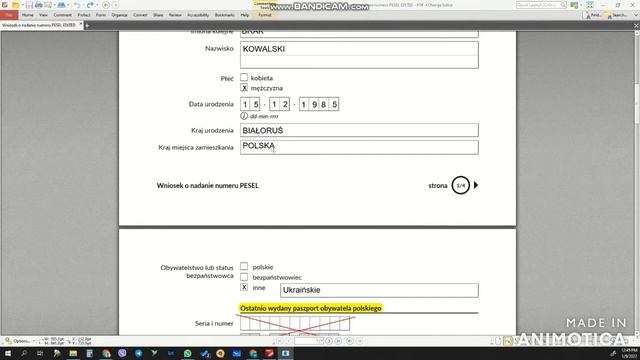
Task: Open Windows taskbar search
Action: [x=24, y=353]
